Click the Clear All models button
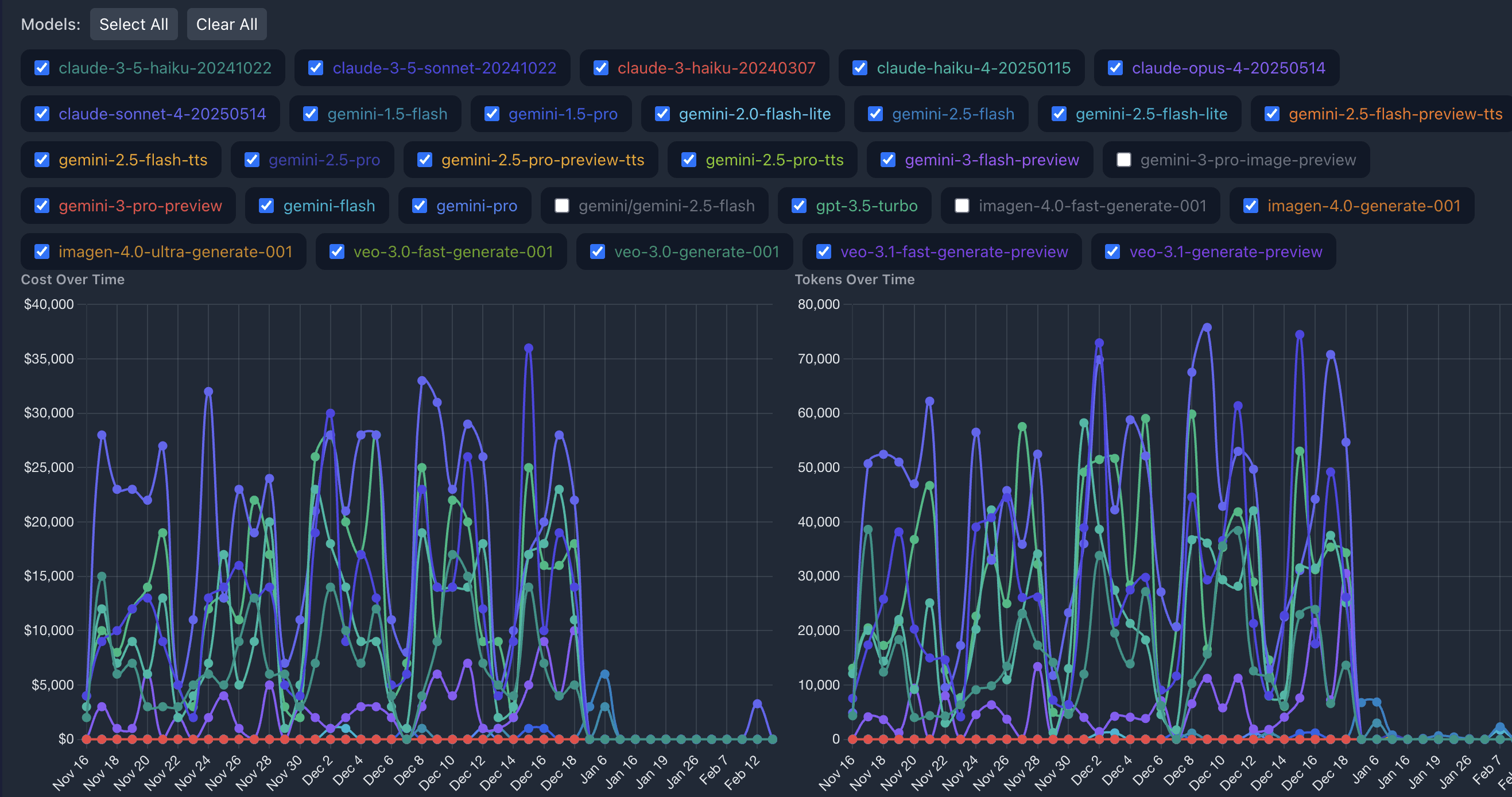This screenshot has width=1512, height=797. click(x=226, y=24)
